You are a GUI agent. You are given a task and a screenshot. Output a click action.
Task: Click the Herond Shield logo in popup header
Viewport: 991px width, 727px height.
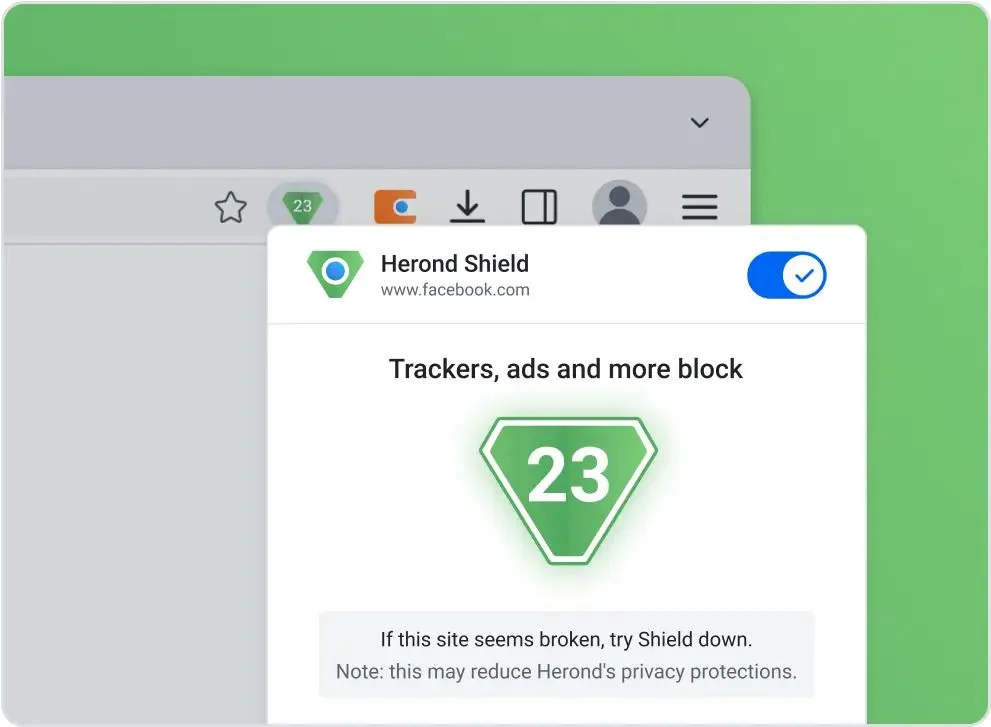(x=335, y=274)
